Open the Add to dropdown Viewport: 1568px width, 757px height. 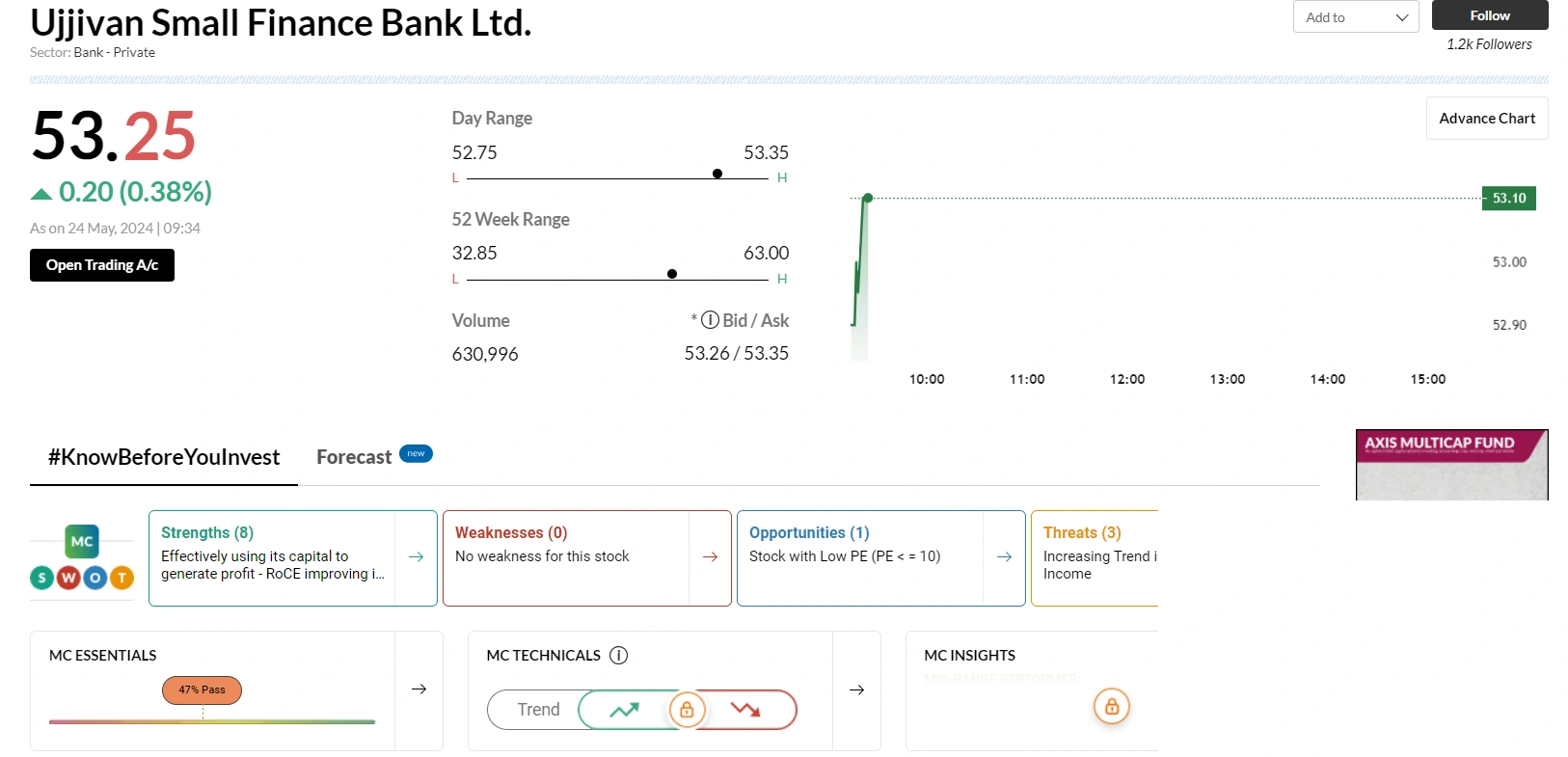pos(1355,16)
